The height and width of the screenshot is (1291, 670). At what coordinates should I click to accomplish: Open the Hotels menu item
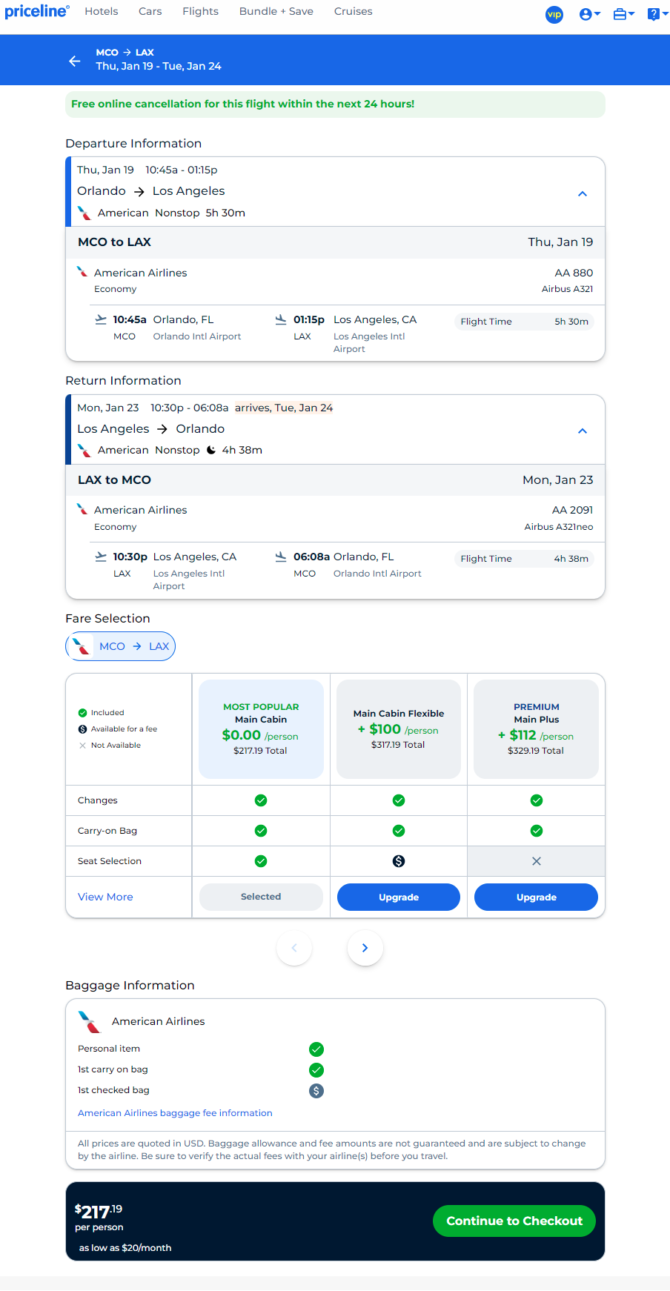(x=101, y=12)
